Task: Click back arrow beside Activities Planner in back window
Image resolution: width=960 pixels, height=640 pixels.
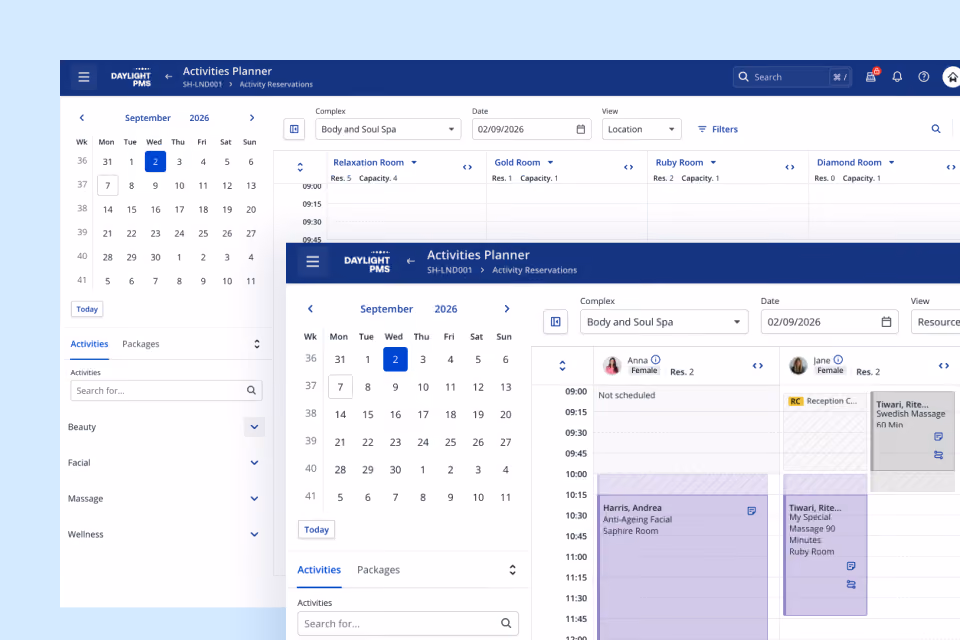Action: pos(168,77)
